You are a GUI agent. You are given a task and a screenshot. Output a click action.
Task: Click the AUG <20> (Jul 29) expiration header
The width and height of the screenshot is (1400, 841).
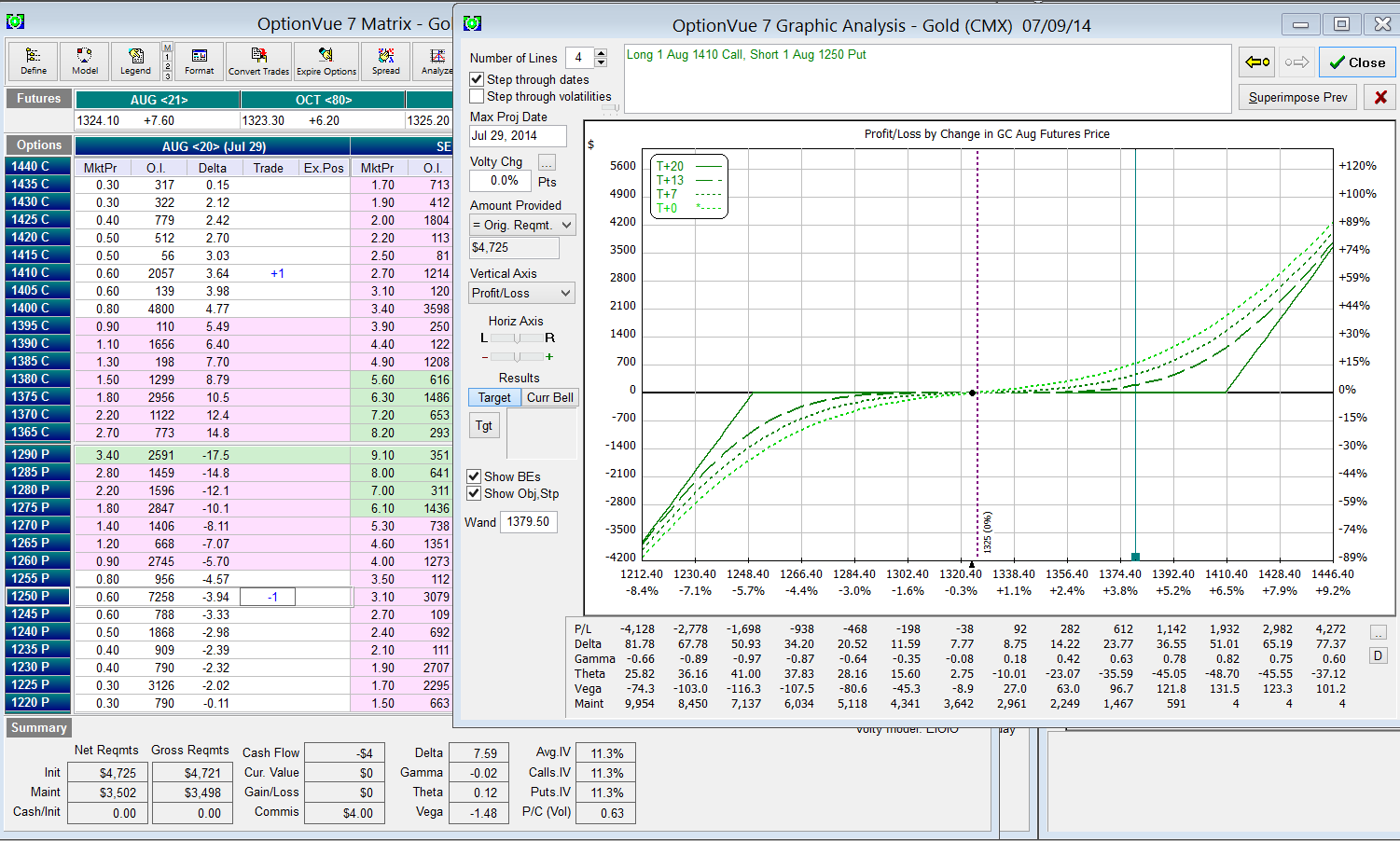point(214,146)
